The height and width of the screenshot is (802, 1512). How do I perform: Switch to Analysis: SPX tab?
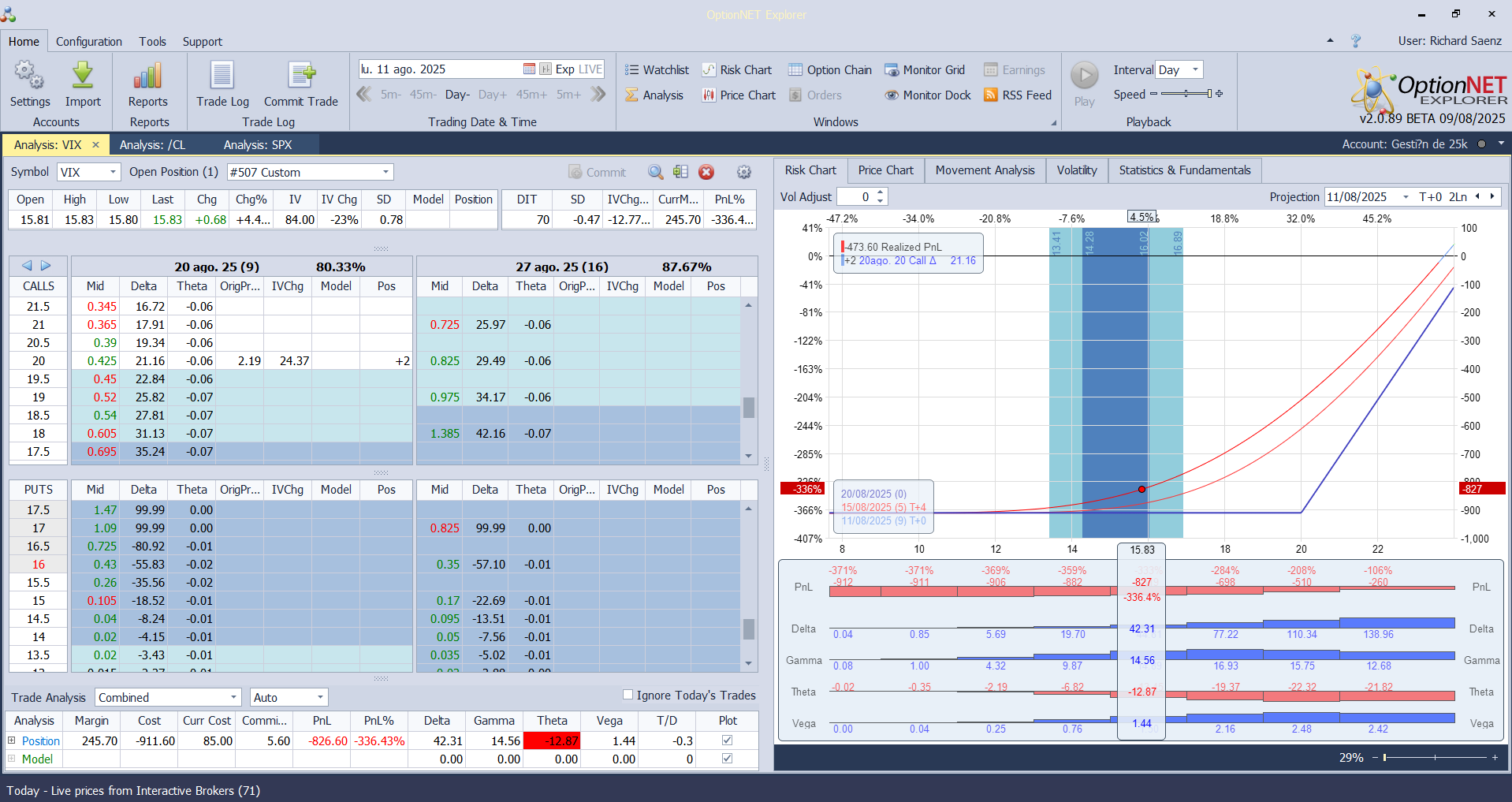tap(258, 145)
